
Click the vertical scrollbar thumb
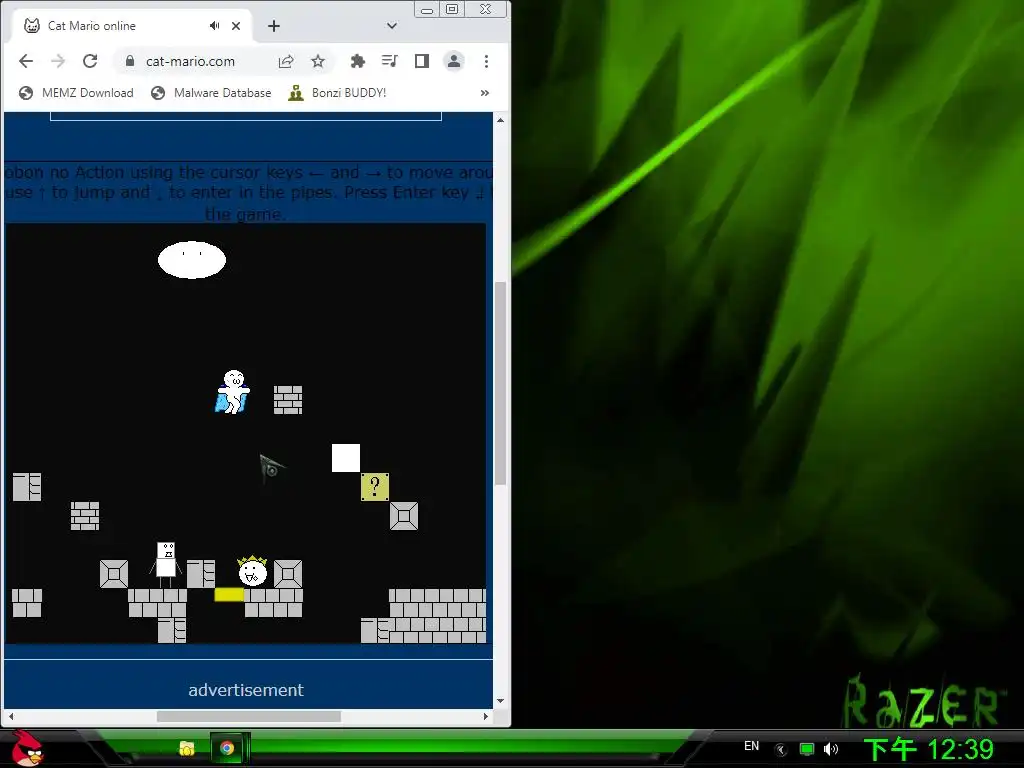click(501, 383)
